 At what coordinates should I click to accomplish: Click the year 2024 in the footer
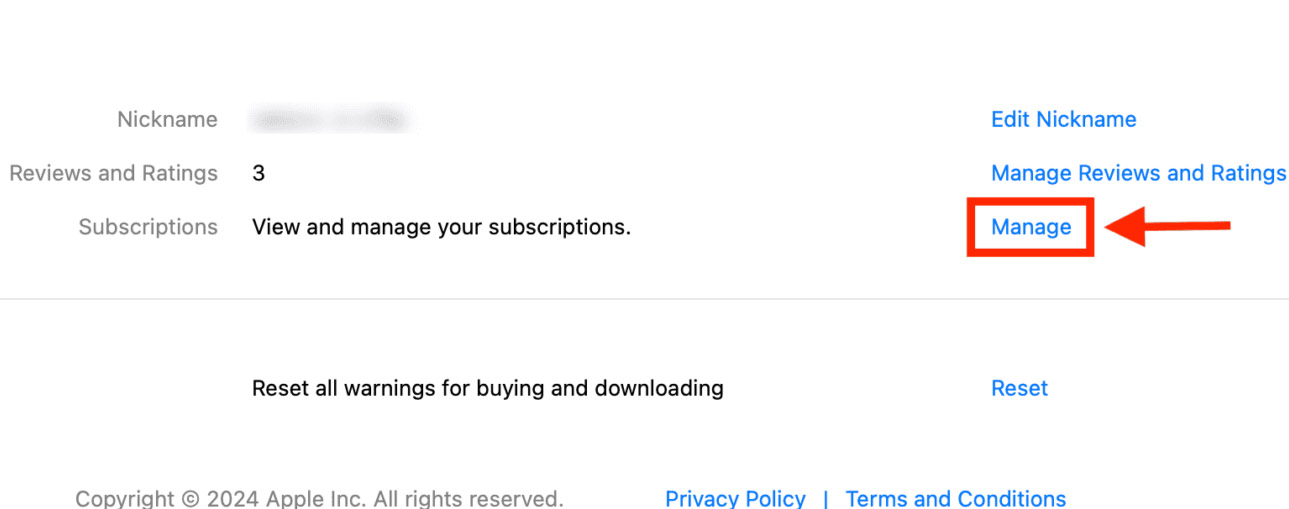click(229, 498)
